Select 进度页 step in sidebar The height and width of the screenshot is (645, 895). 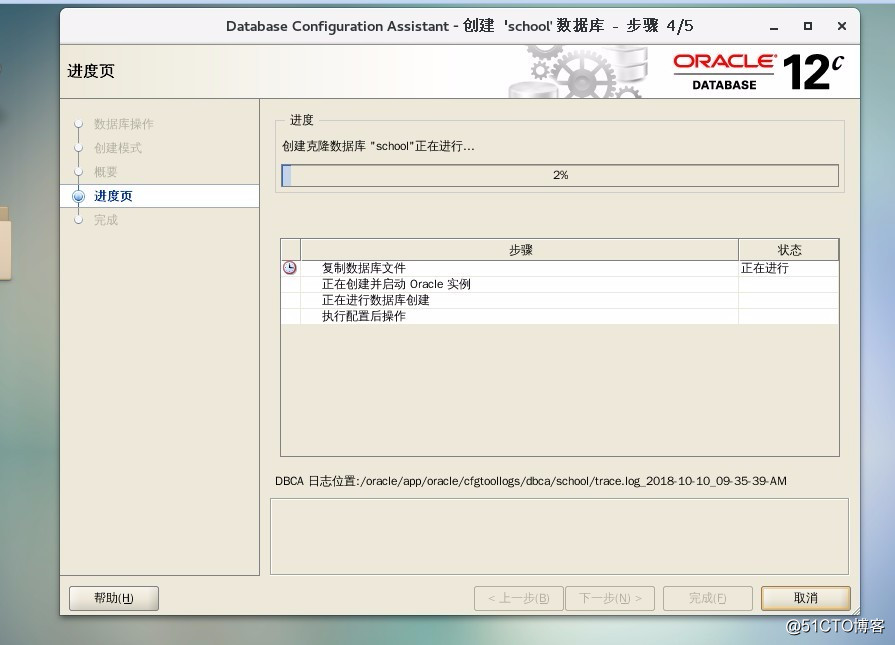point(160,196)
